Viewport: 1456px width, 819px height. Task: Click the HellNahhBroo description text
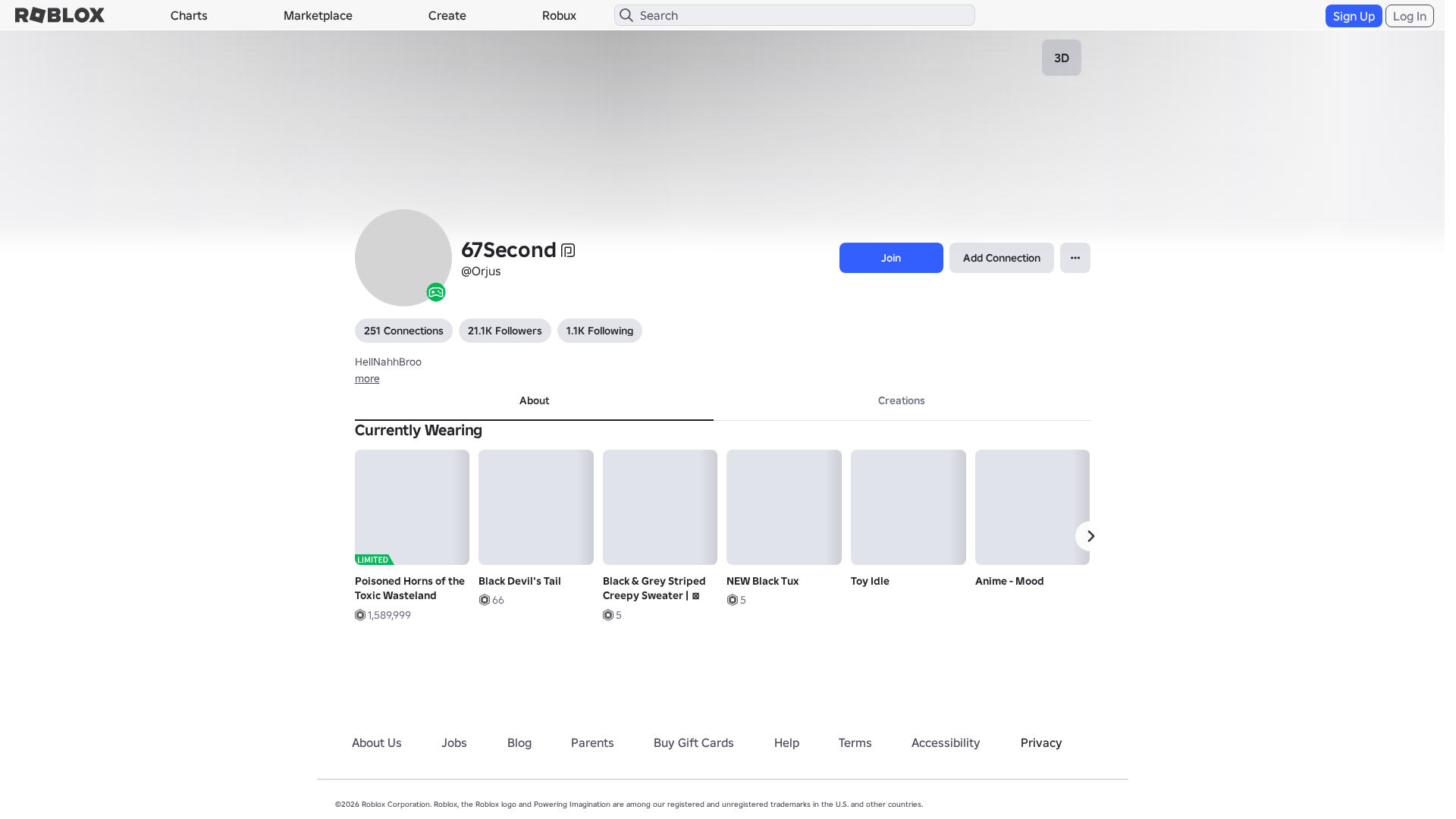click(388, 362)
